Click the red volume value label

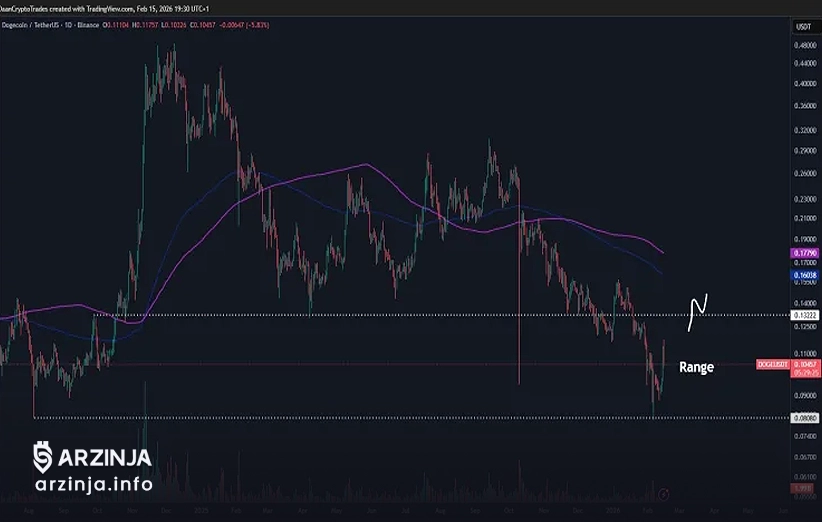tap(804, 487)
